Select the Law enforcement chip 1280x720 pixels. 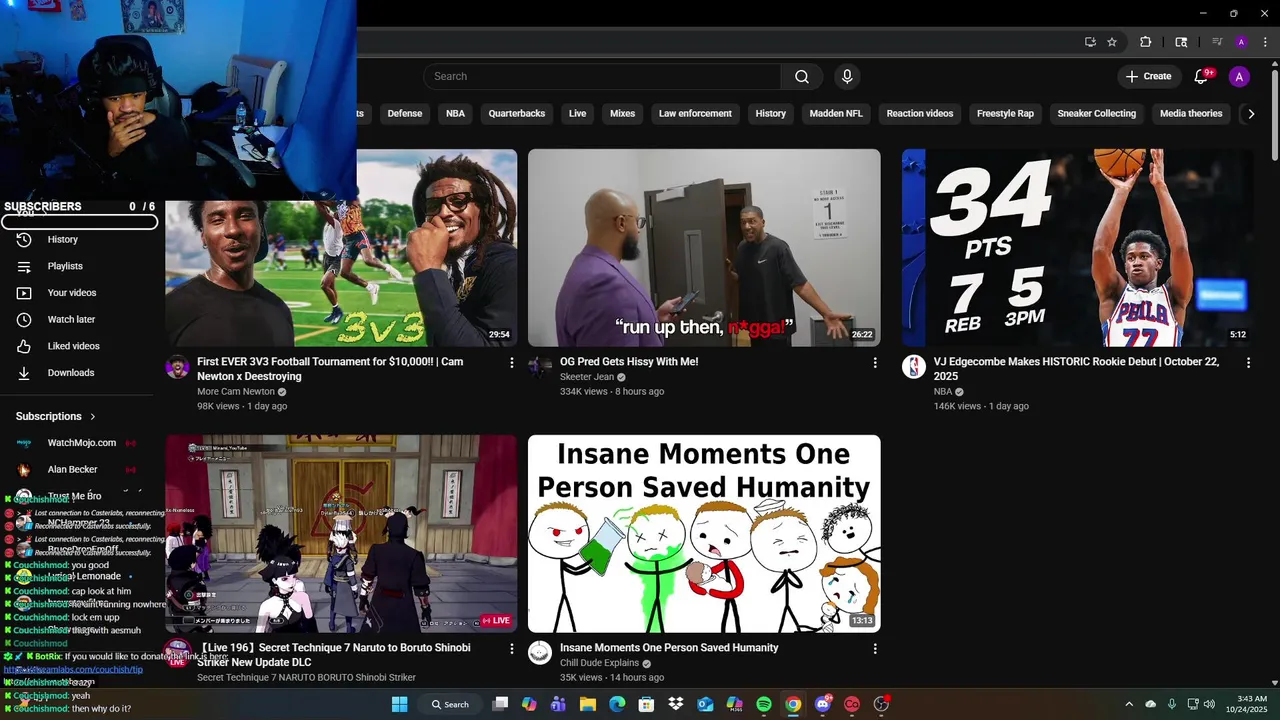pos(695,114)
